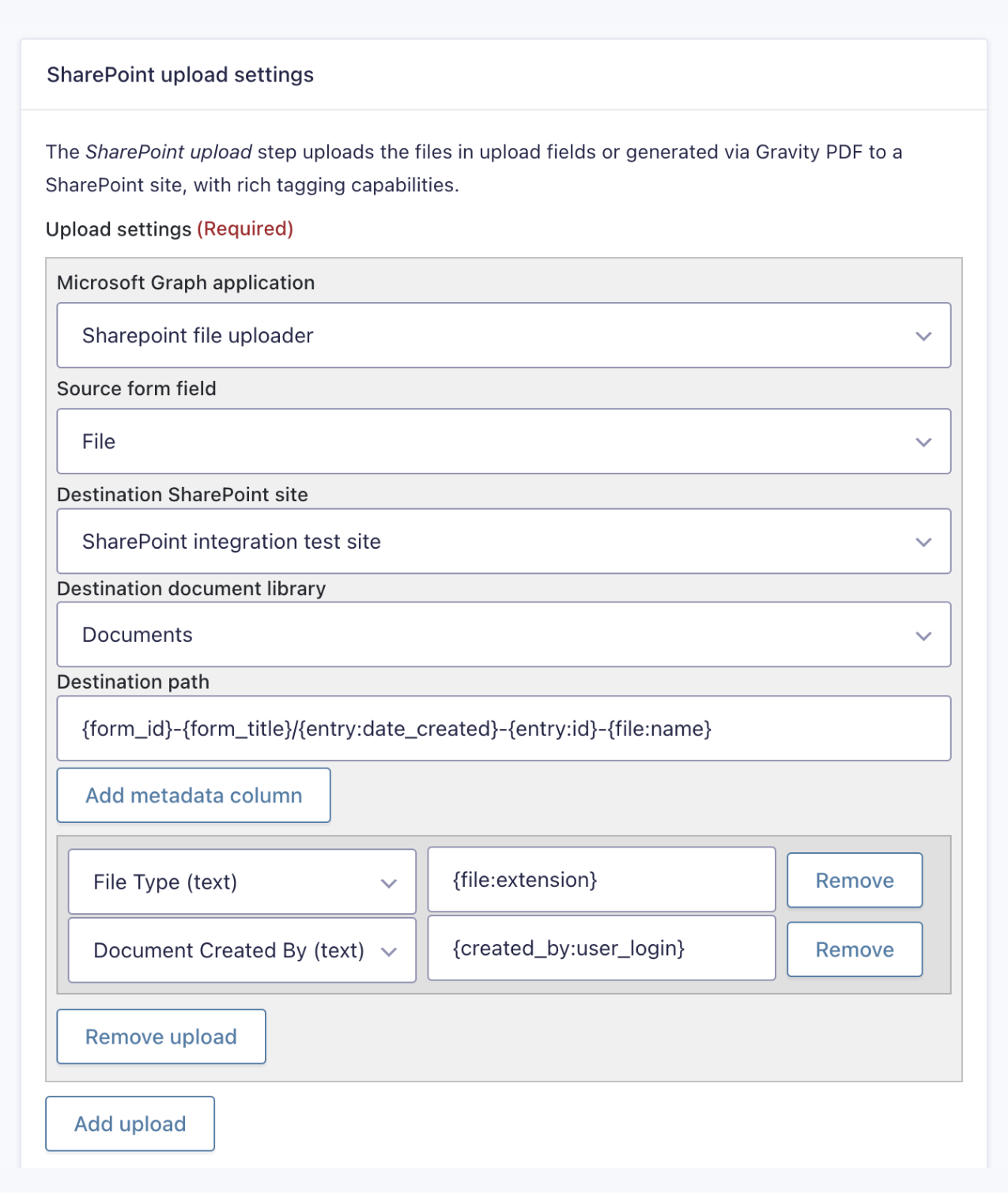This screenshot has height=1193, width=1008.
Task: Click the chevron on SharePoint integration test site
Action: tap(923, 542)
